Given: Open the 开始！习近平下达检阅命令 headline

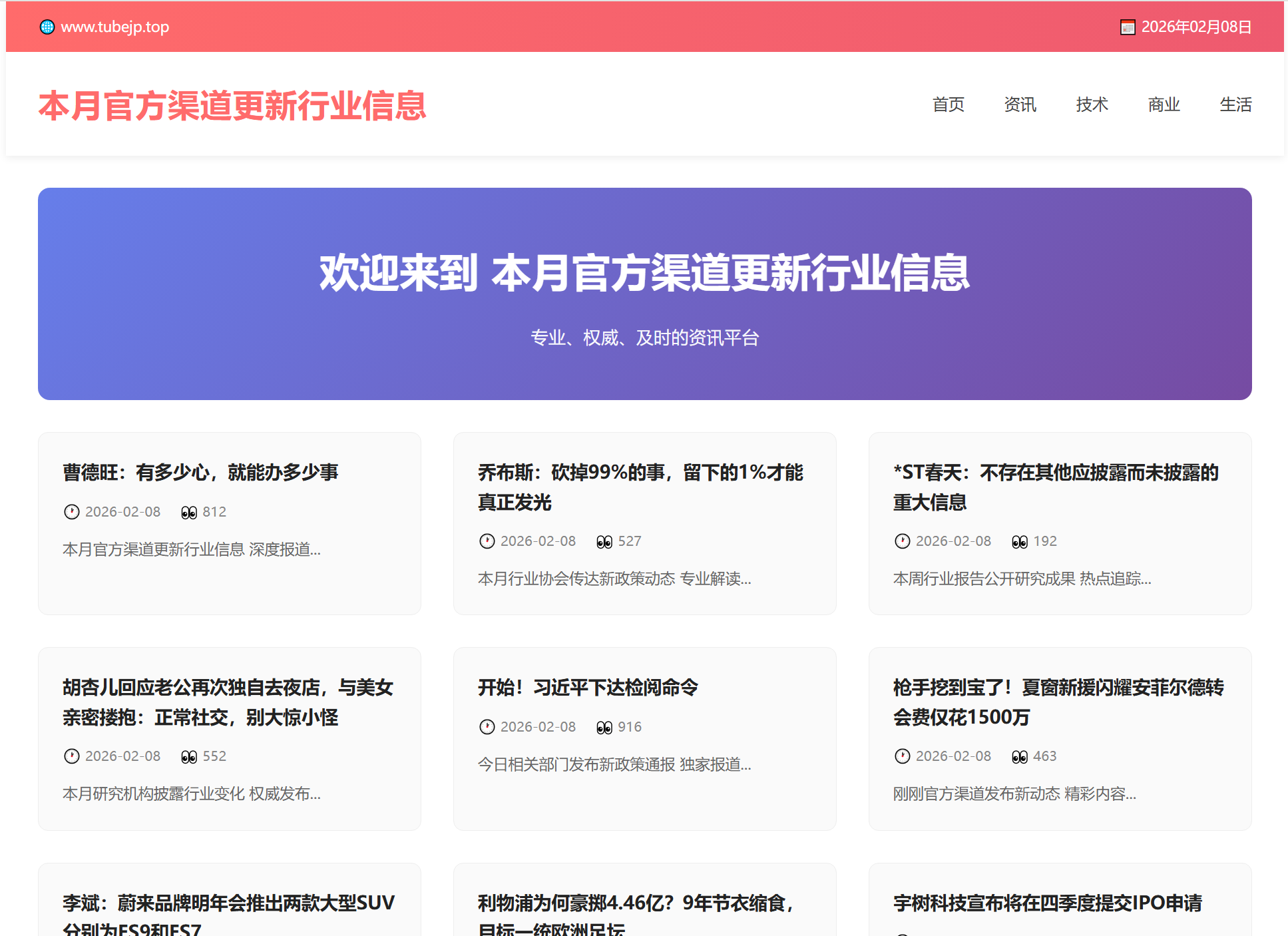Looking at the screenshot, I should (588, 687).
